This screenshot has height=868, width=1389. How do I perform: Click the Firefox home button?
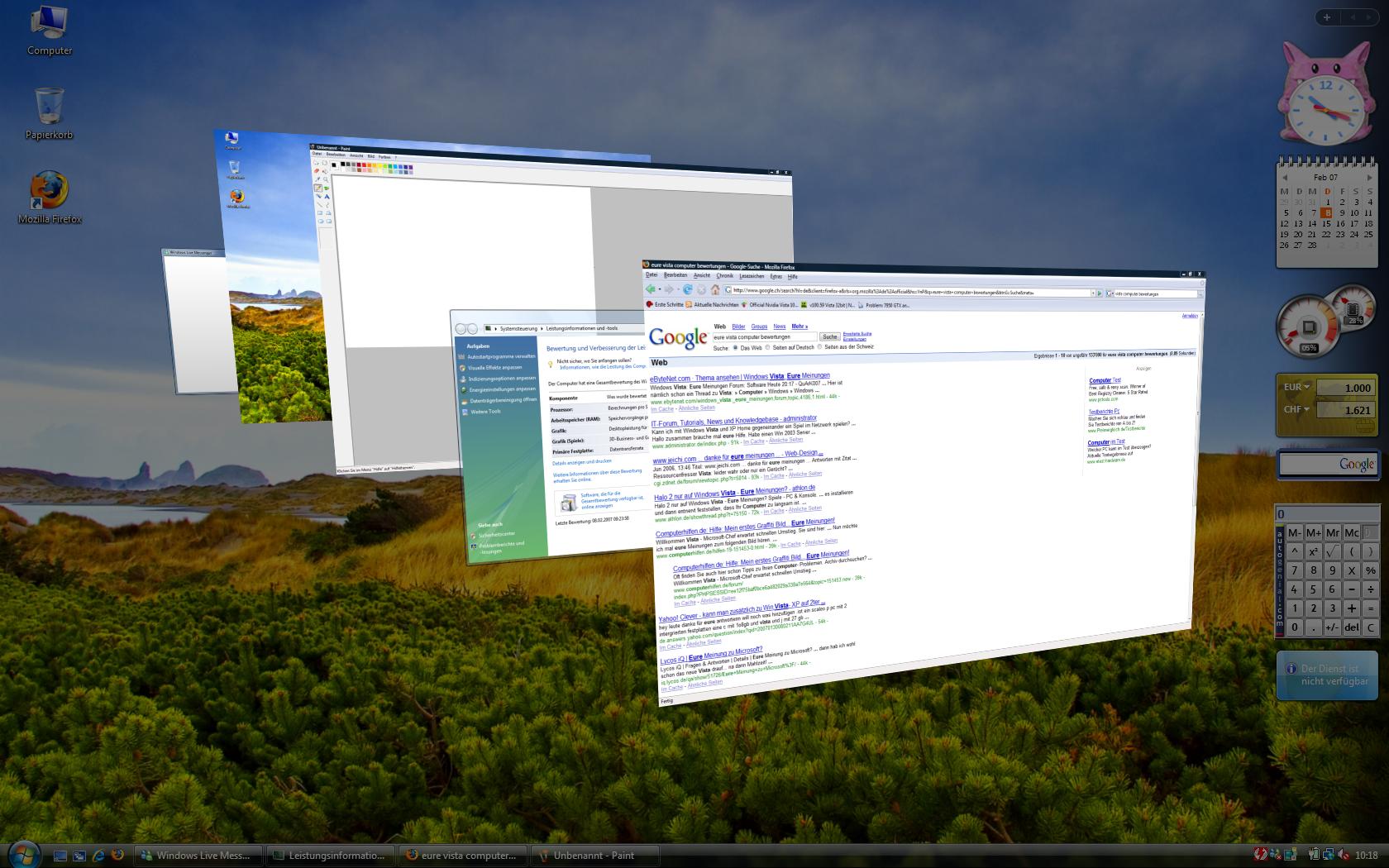point(715,290)
